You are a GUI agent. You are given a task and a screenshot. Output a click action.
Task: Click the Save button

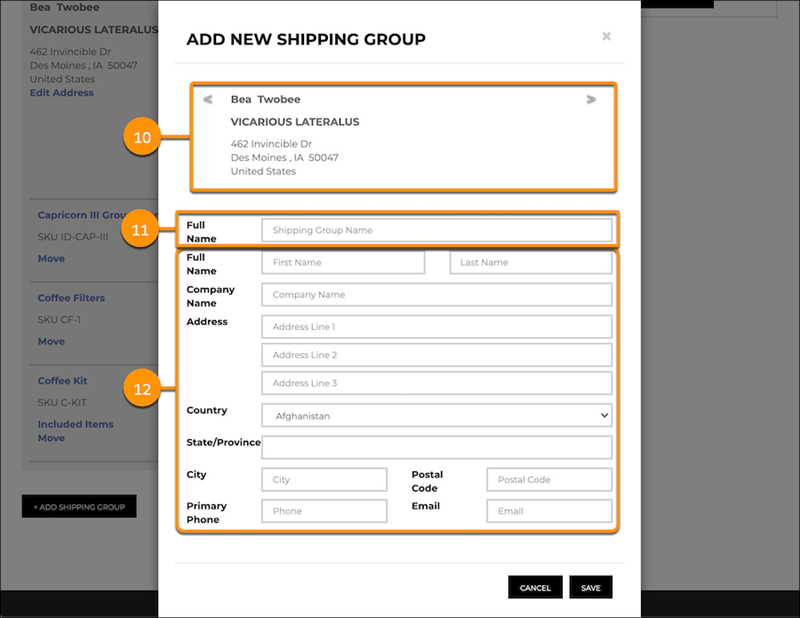[591, 588]
